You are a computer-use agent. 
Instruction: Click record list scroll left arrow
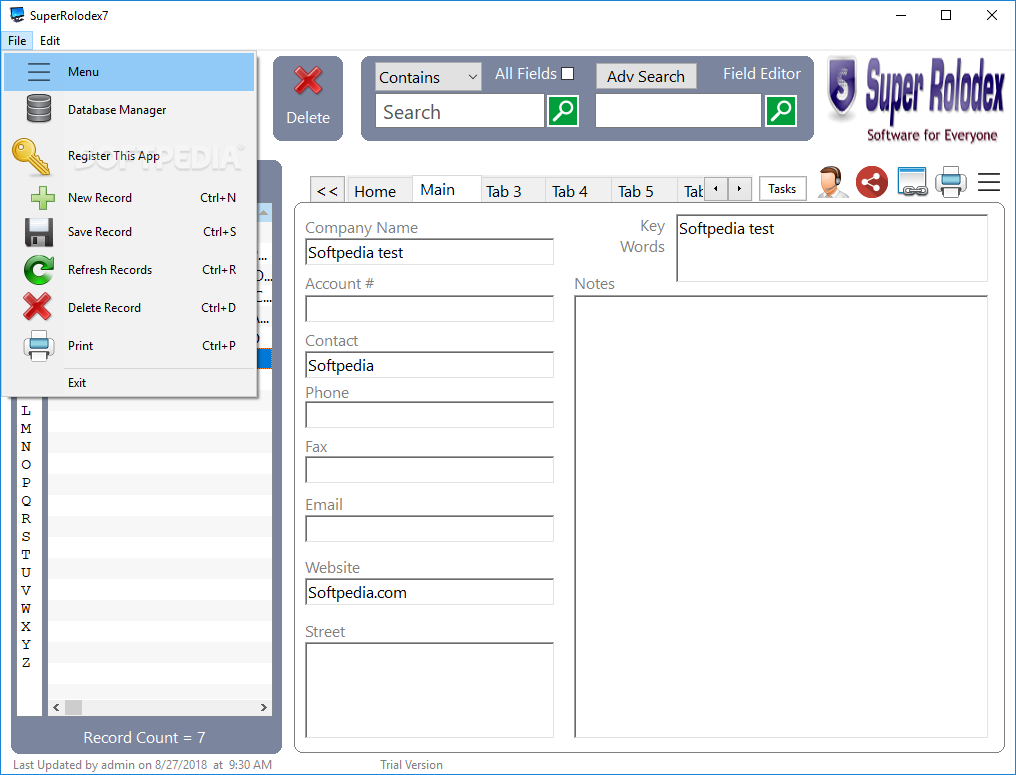(56, 707)
